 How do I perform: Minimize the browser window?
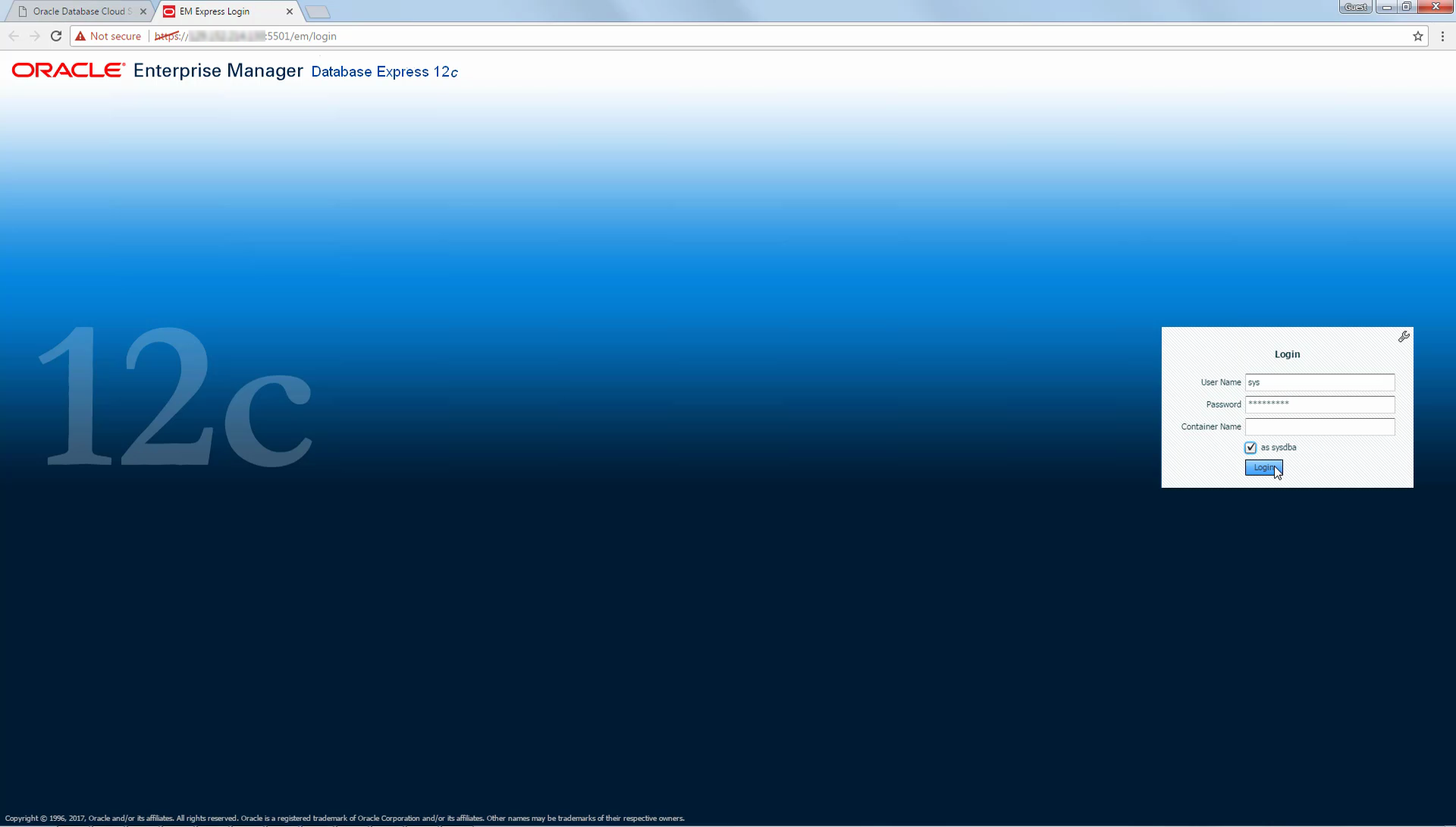(1386, 7)
